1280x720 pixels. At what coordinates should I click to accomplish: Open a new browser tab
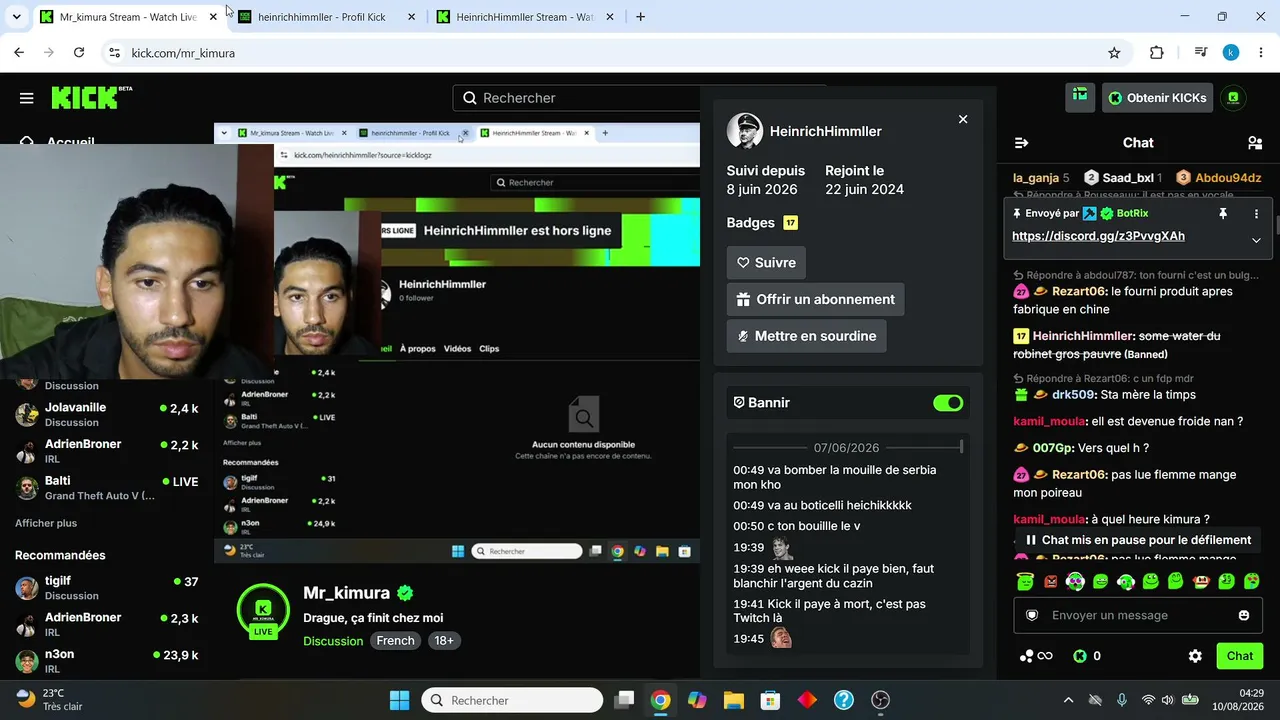click(x=641, y=17)
